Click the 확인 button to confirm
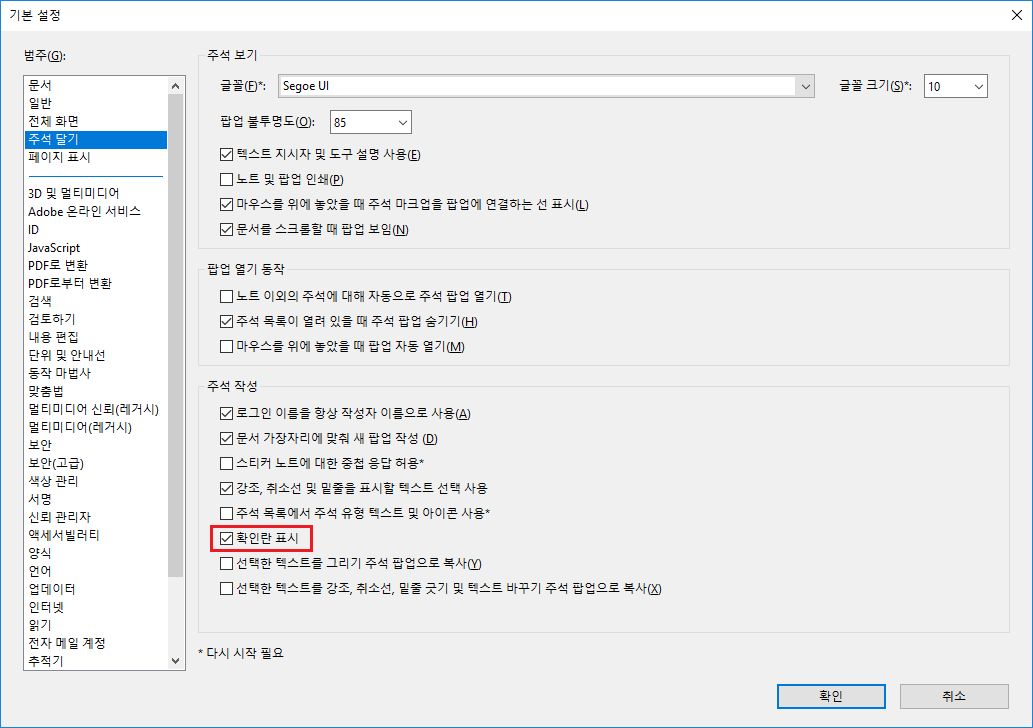1033x728 pixels. point(829,696)
